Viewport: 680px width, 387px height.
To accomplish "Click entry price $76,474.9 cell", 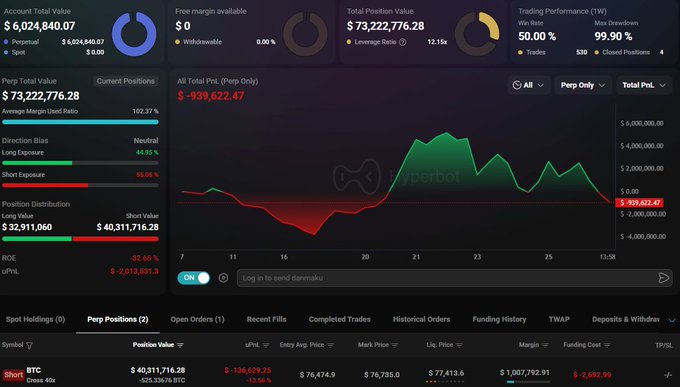I will click(317, 374).
